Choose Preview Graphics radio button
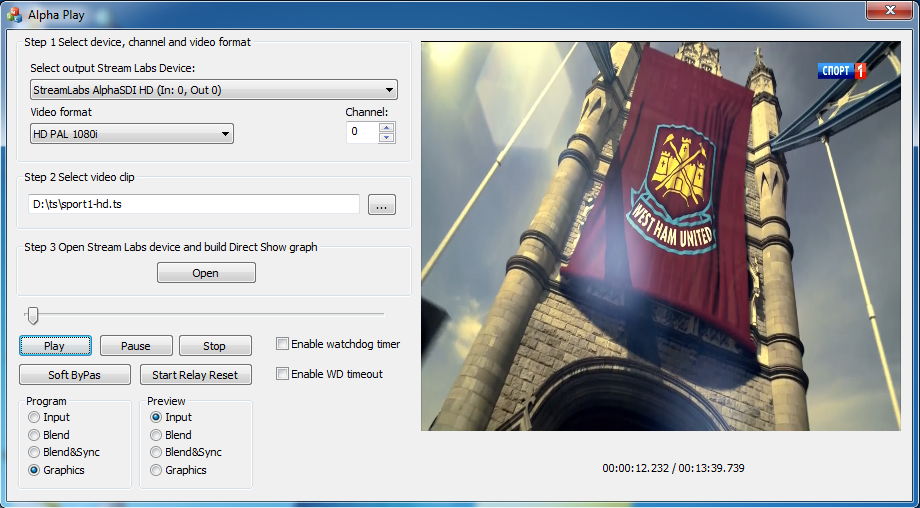This screenshot has width=920, height=508. tap(156, 470)
